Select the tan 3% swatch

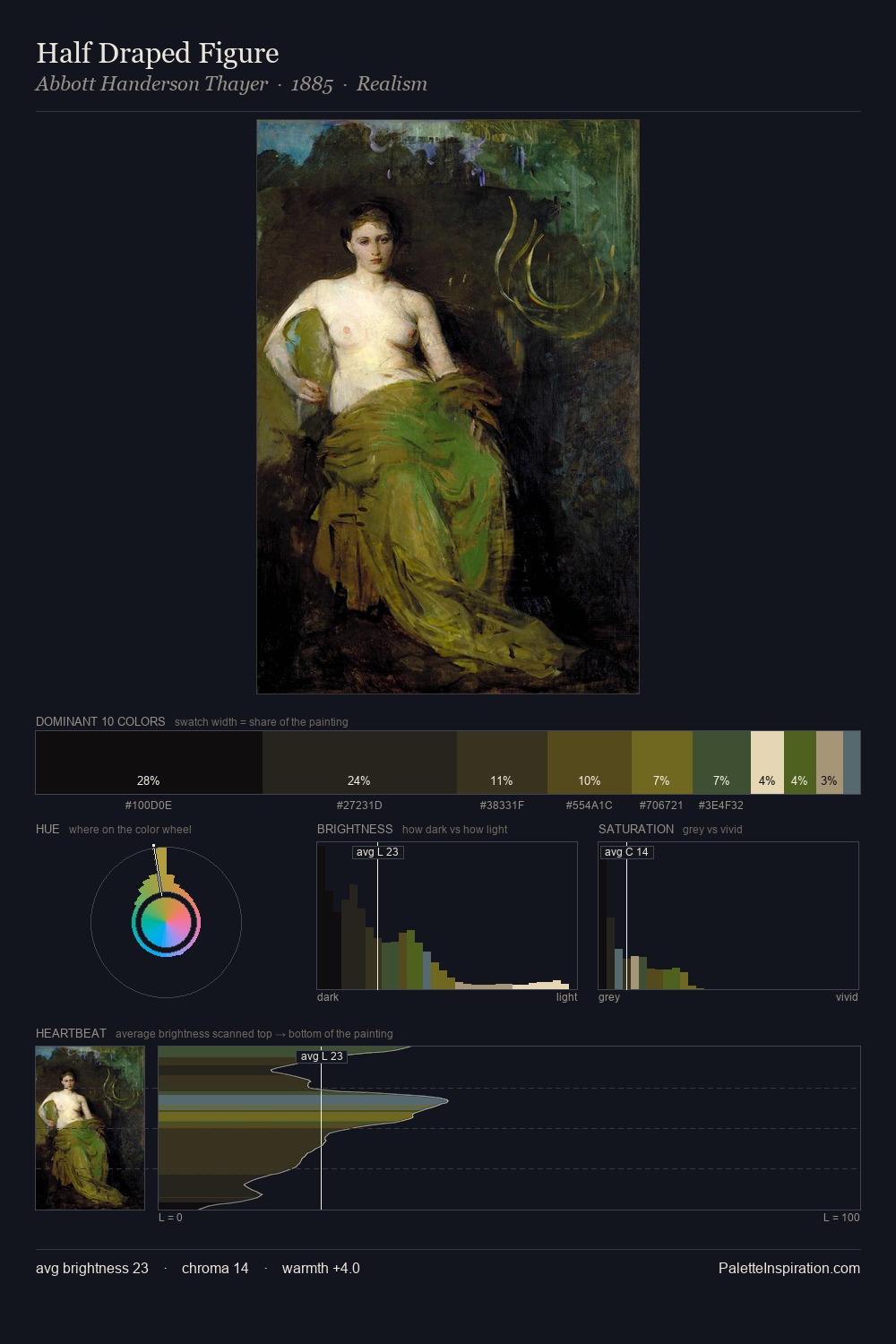[830, 762]
